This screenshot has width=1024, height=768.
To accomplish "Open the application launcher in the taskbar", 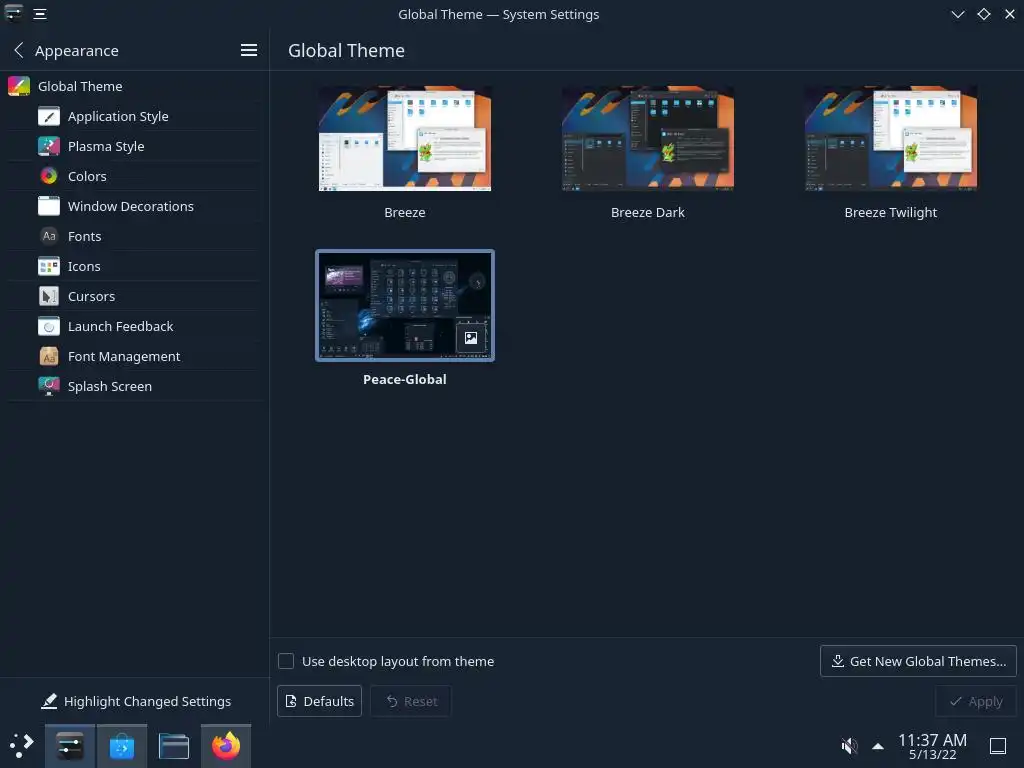I will pyautogui.click(x=22, y=746).
